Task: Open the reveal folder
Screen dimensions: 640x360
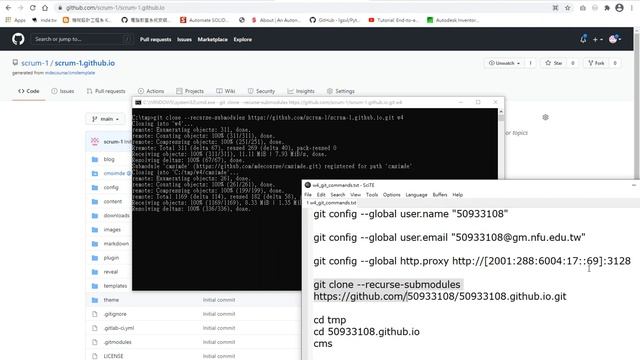Action: coord(111,272)
